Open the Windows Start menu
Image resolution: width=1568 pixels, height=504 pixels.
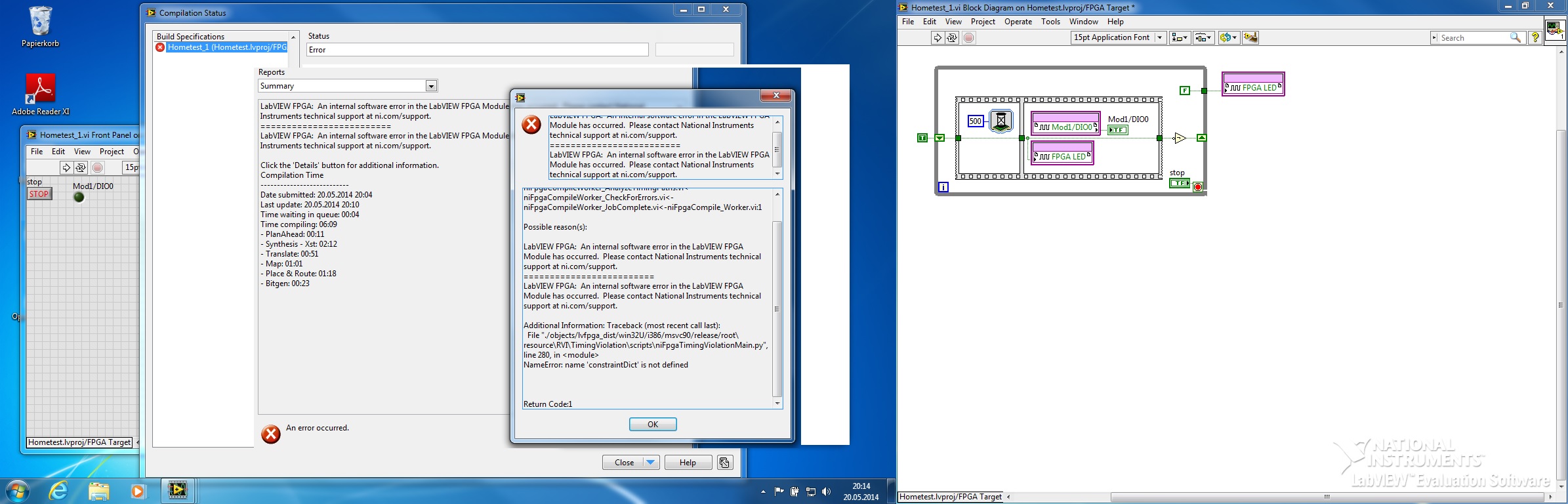pyautogui.click(x=16, y=490)
